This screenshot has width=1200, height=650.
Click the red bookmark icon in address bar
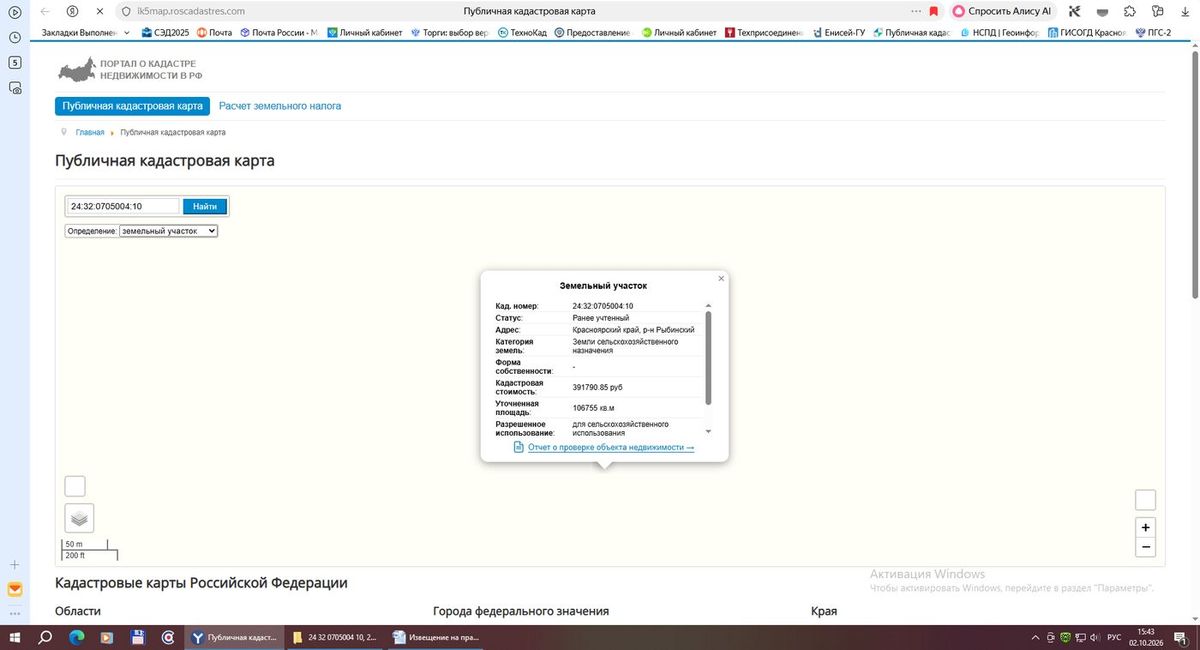coord(934,11)
